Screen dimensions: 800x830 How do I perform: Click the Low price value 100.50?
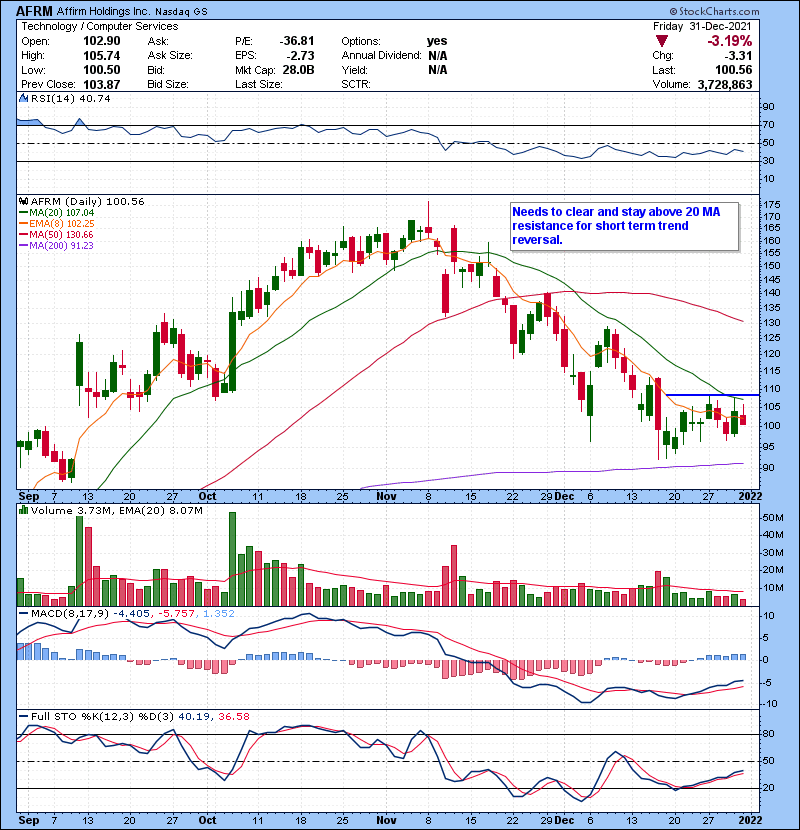[102, 70]
